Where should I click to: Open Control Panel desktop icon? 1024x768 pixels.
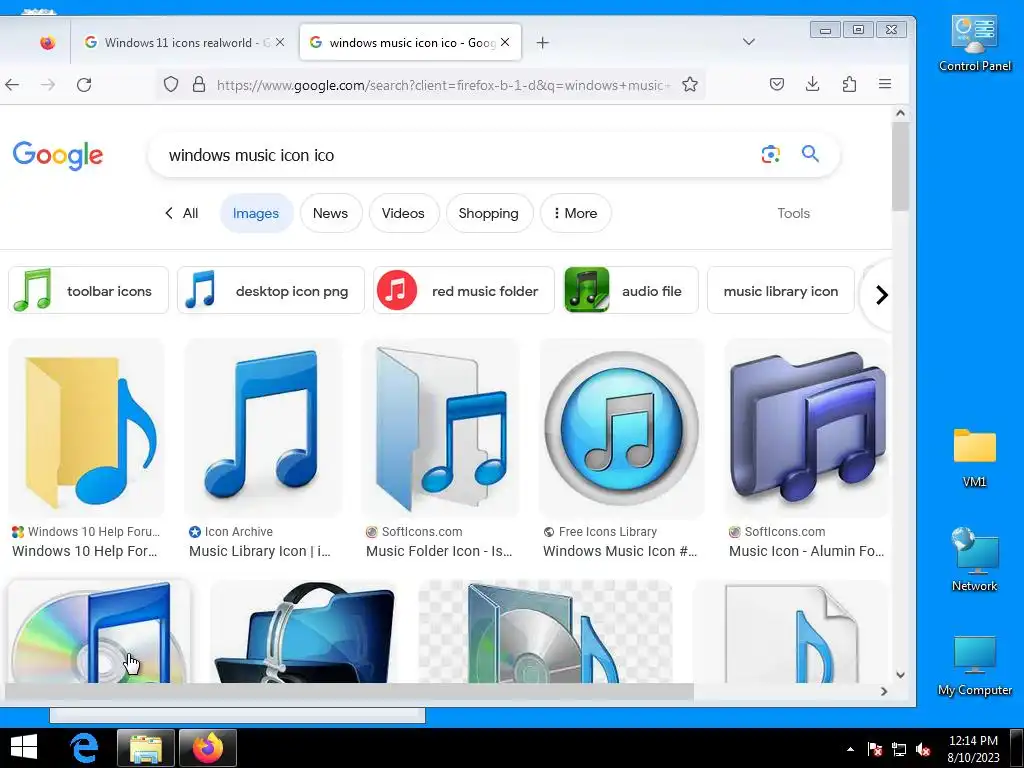(974, 44)
